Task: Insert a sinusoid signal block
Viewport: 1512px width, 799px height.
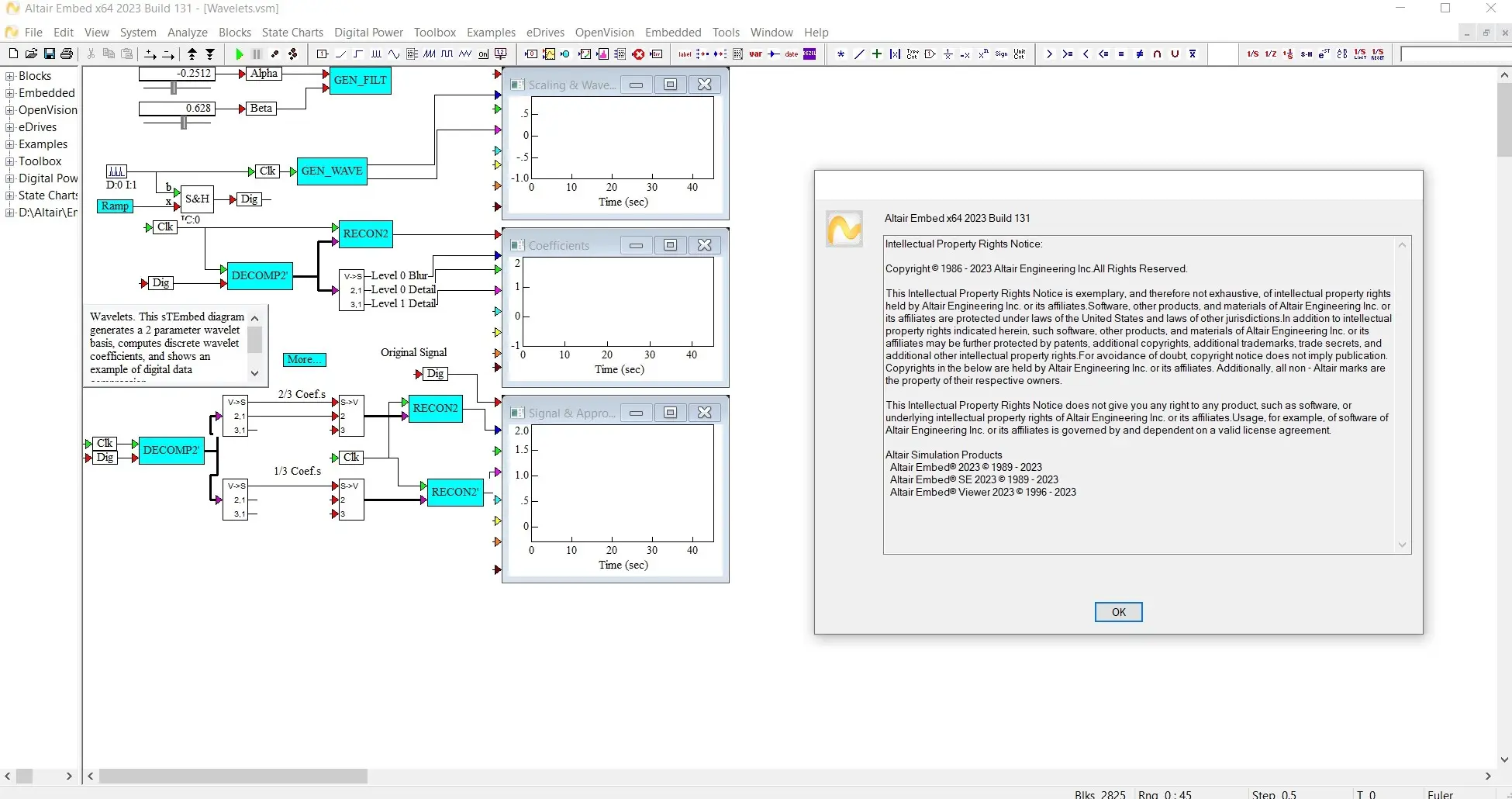Action: click(x=394, y=54)
